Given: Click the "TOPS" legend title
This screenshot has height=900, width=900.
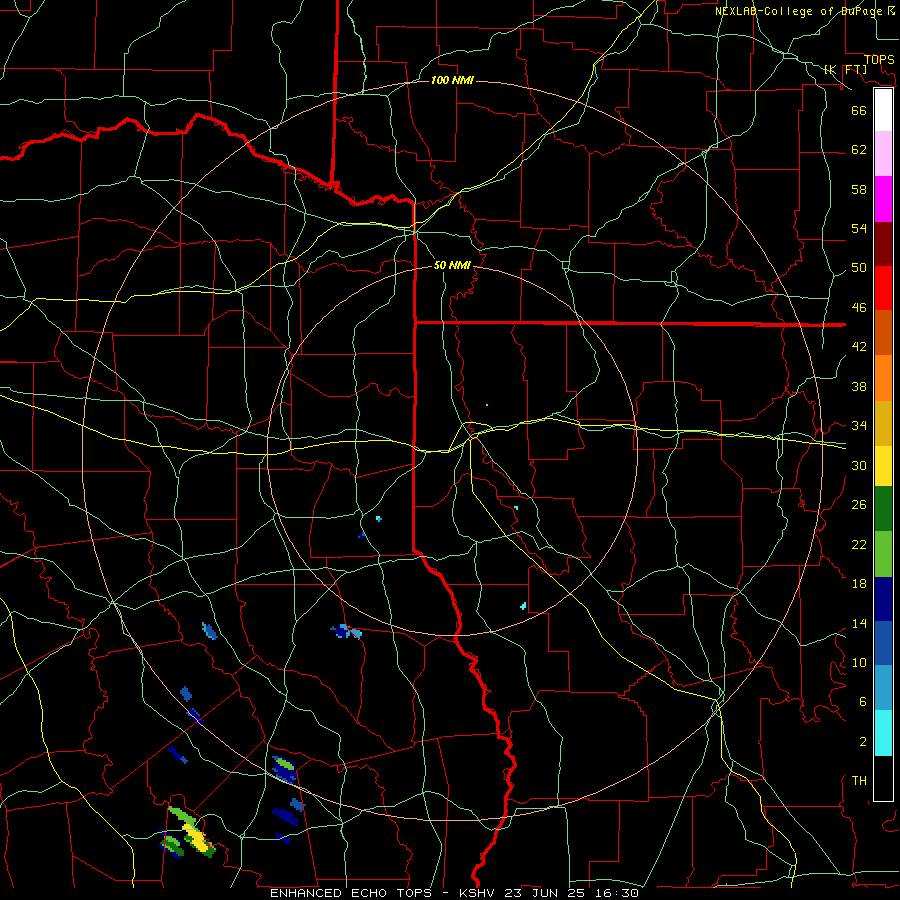Looking at the screenshot, I should pyautogui.click(x=879, y=60).
